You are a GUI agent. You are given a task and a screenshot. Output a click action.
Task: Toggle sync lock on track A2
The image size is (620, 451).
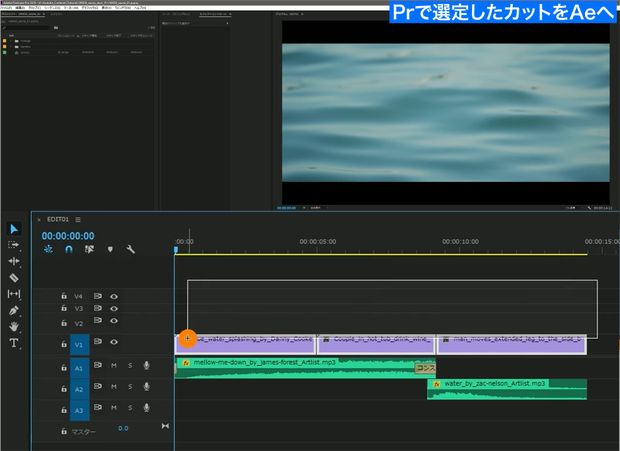pos(98,386)
